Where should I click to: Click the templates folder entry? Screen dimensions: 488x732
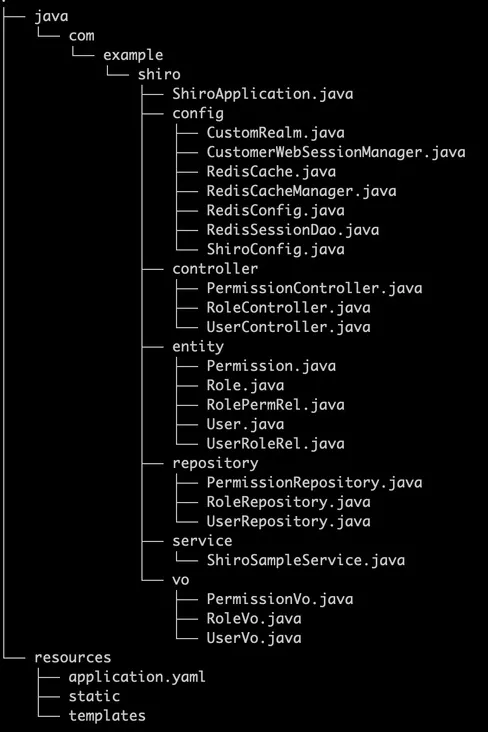pyautogui.click(x=107, y=716)
